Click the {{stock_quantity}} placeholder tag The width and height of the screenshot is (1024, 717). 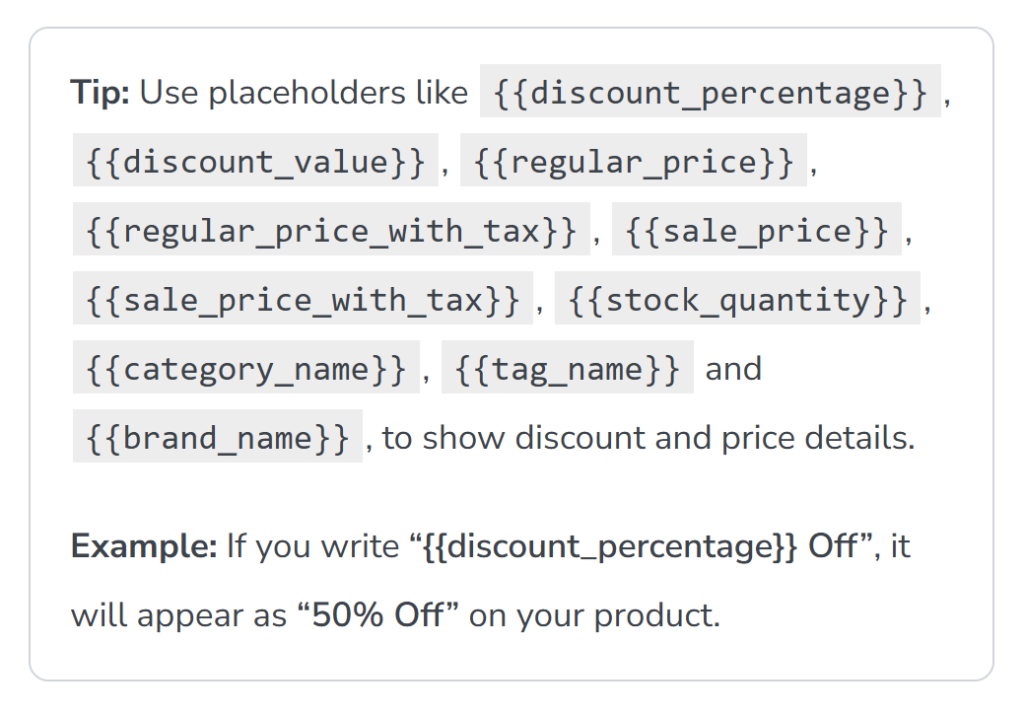(x=738, y=299)
